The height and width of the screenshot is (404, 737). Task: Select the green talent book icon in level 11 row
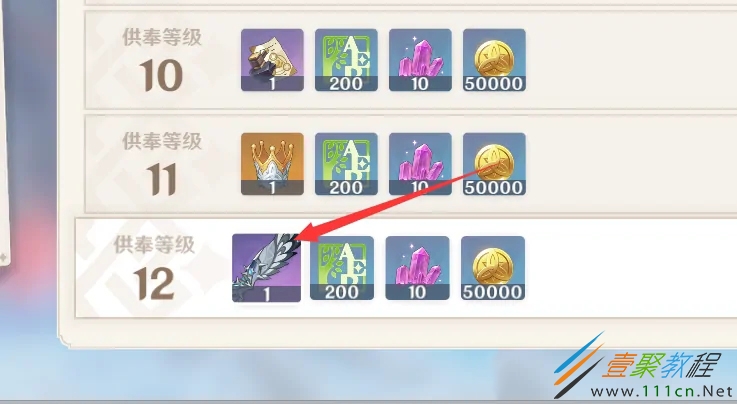click(346, 164)
